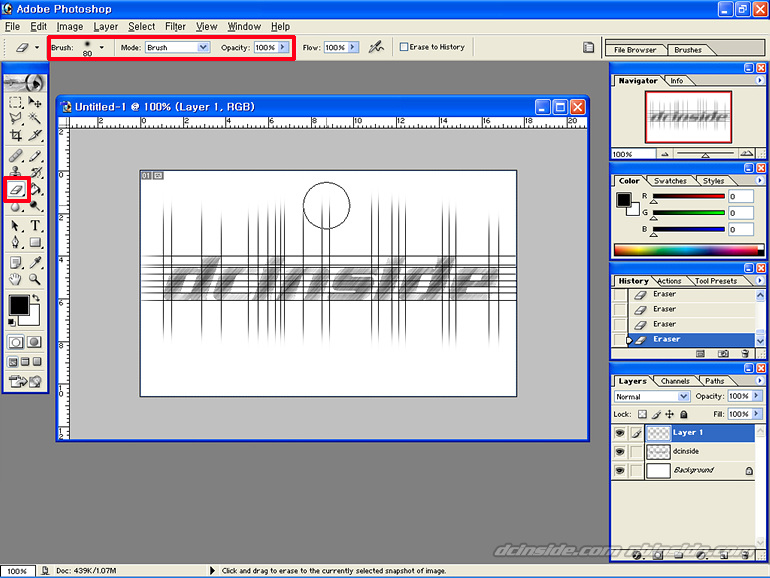Select the Type tool

tap(35, 226)
